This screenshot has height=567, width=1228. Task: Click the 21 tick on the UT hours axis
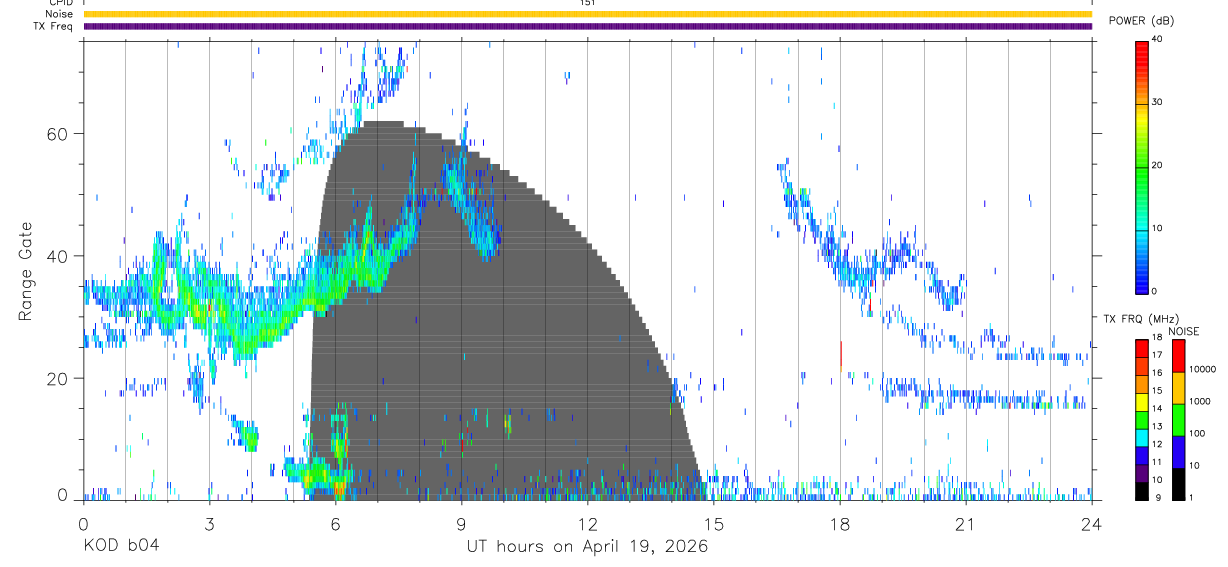966,523
